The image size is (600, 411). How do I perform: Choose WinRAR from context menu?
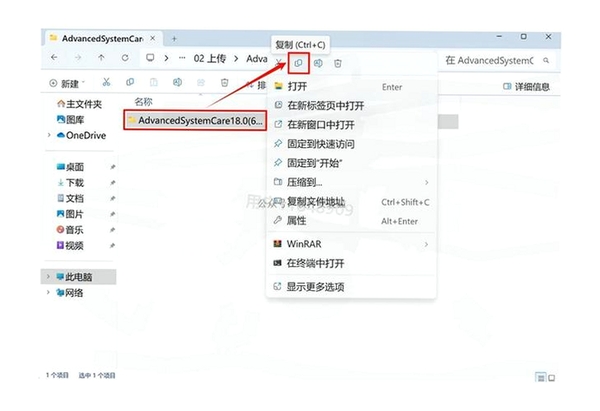pyautogui.click(x=351, y=244)
